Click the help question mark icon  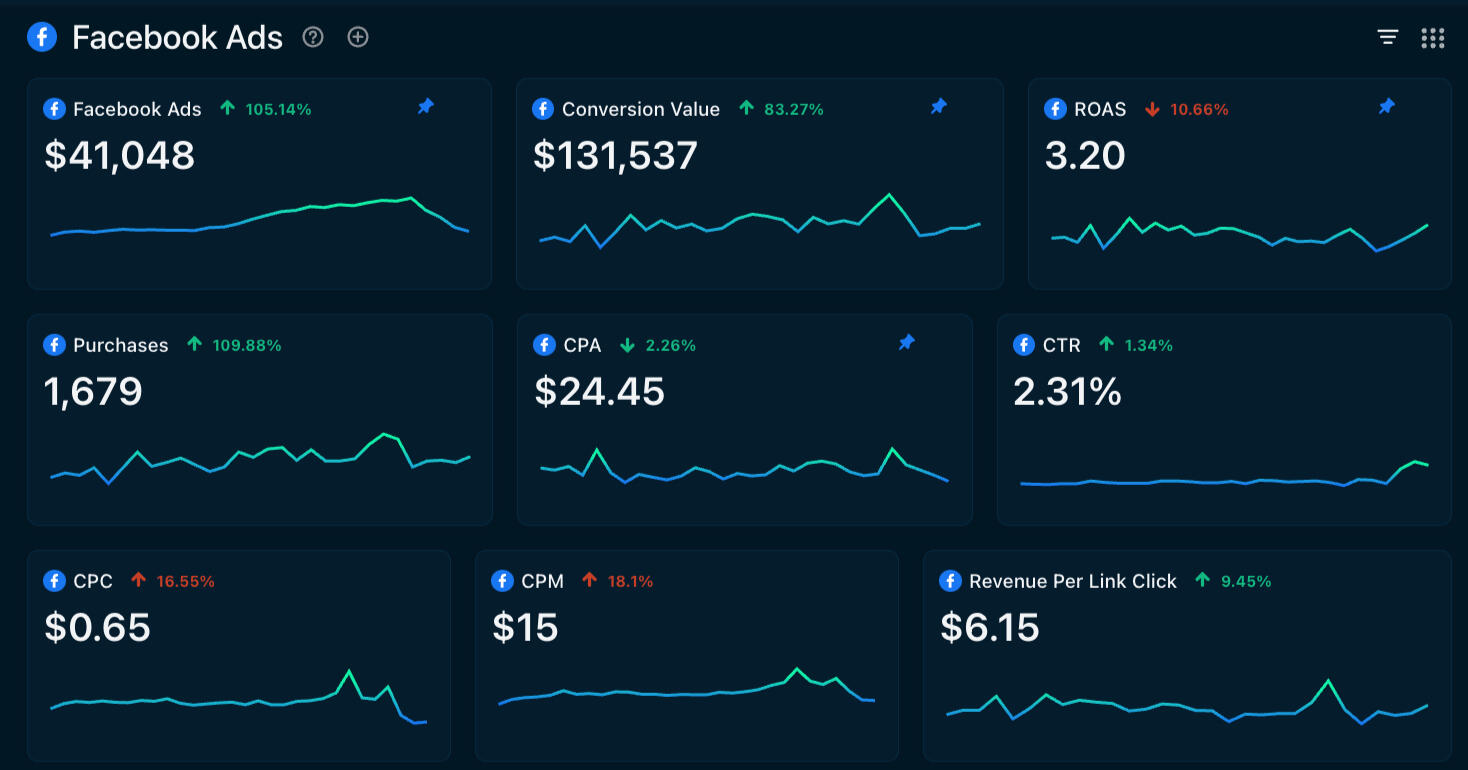[314, 37]
